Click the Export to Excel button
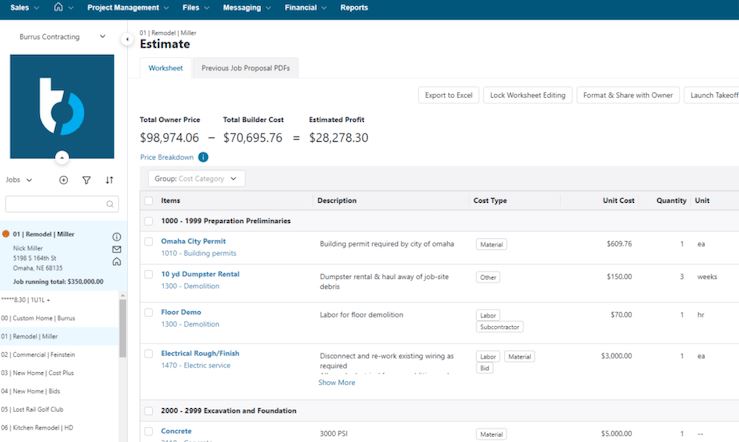Image resolution: width=739 pixels, height=442 pixels. [449, 95]
